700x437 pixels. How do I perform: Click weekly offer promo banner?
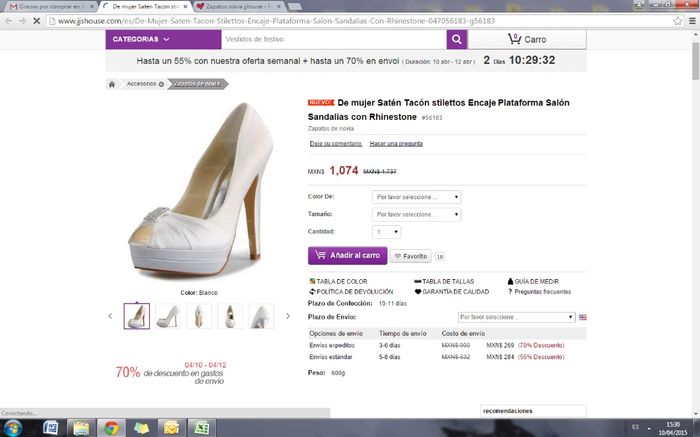coord(346,61)
